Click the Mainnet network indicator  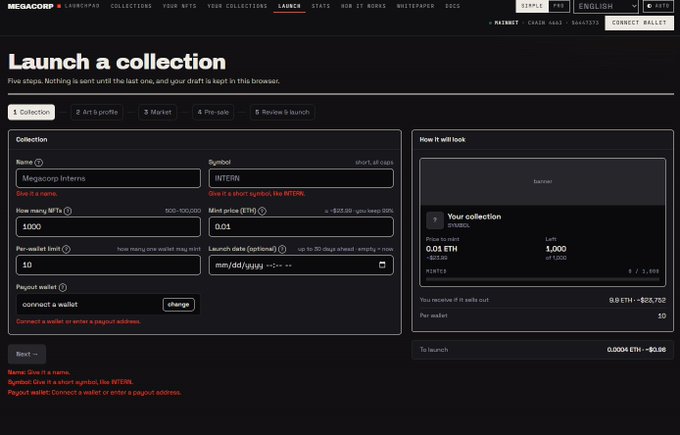[x=504, y=23]
